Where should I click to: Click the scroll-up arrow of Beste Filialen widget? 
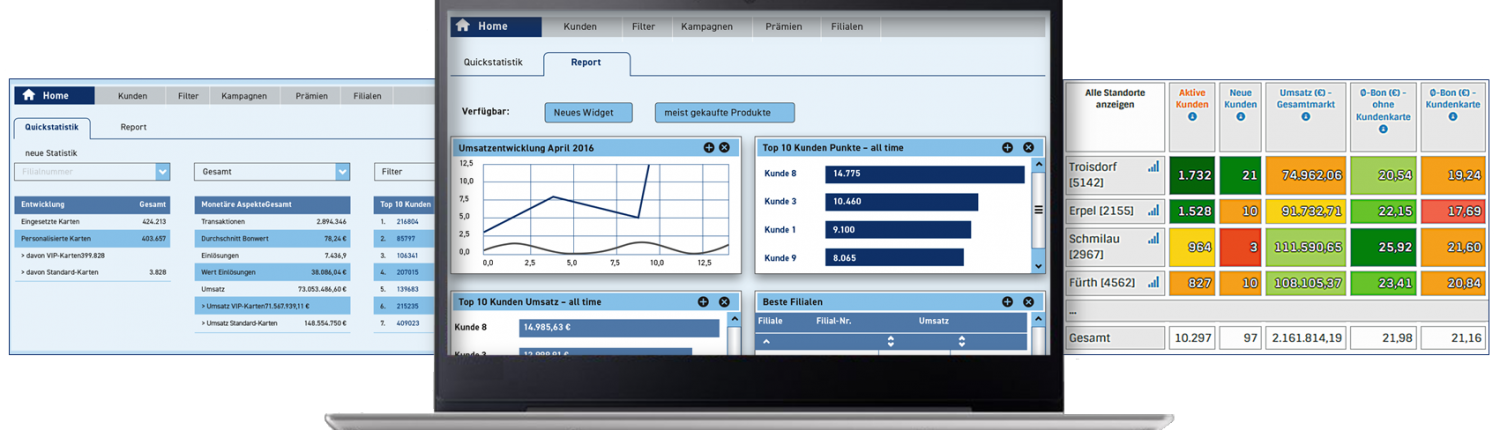[1038, 318]
